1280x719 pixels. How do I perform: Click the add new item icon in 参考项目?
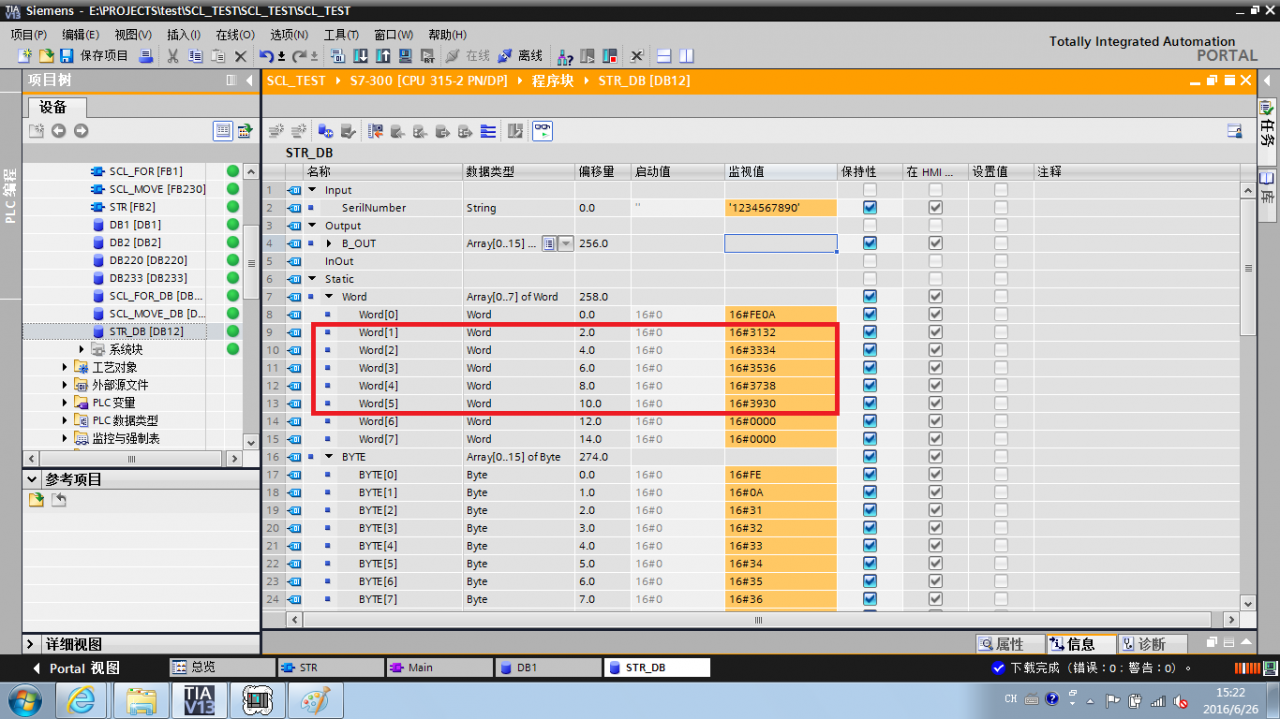tap(36, 500)
